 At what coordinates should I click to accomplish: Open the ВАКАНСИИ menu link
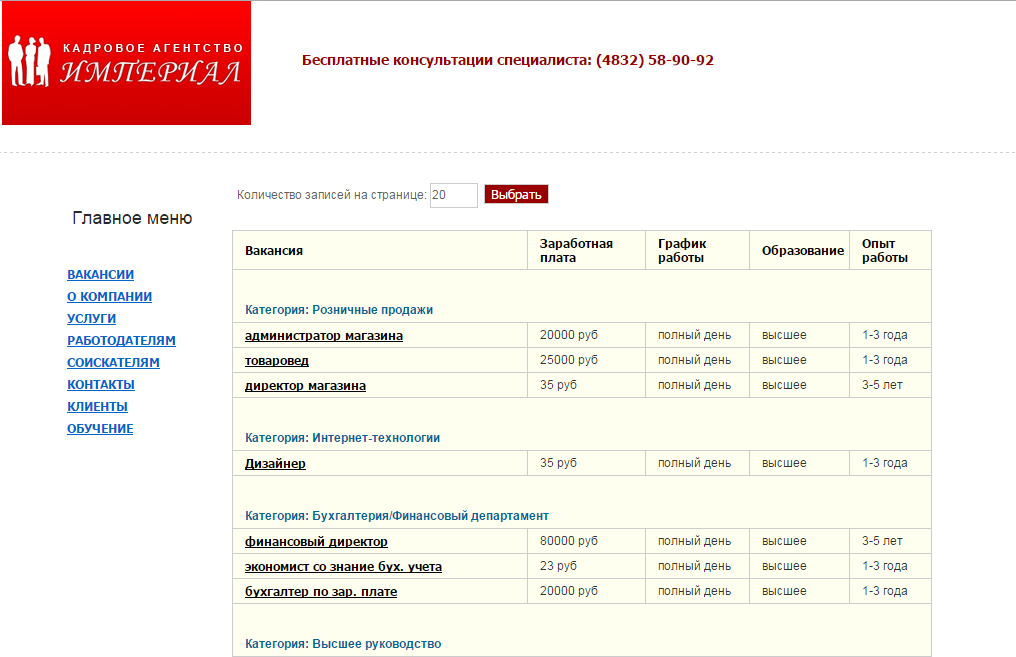pos(100,275)
